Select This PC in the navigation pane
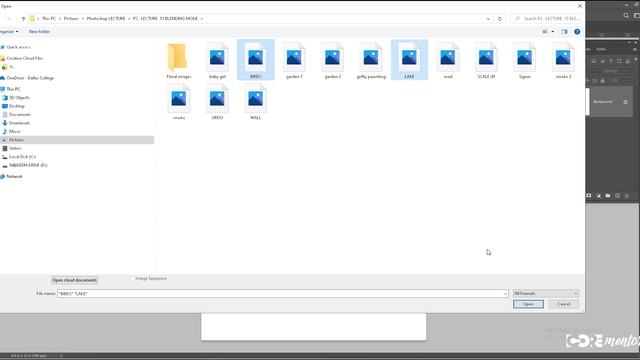This screenshot has height=360, width=640. tap(13, 89)
